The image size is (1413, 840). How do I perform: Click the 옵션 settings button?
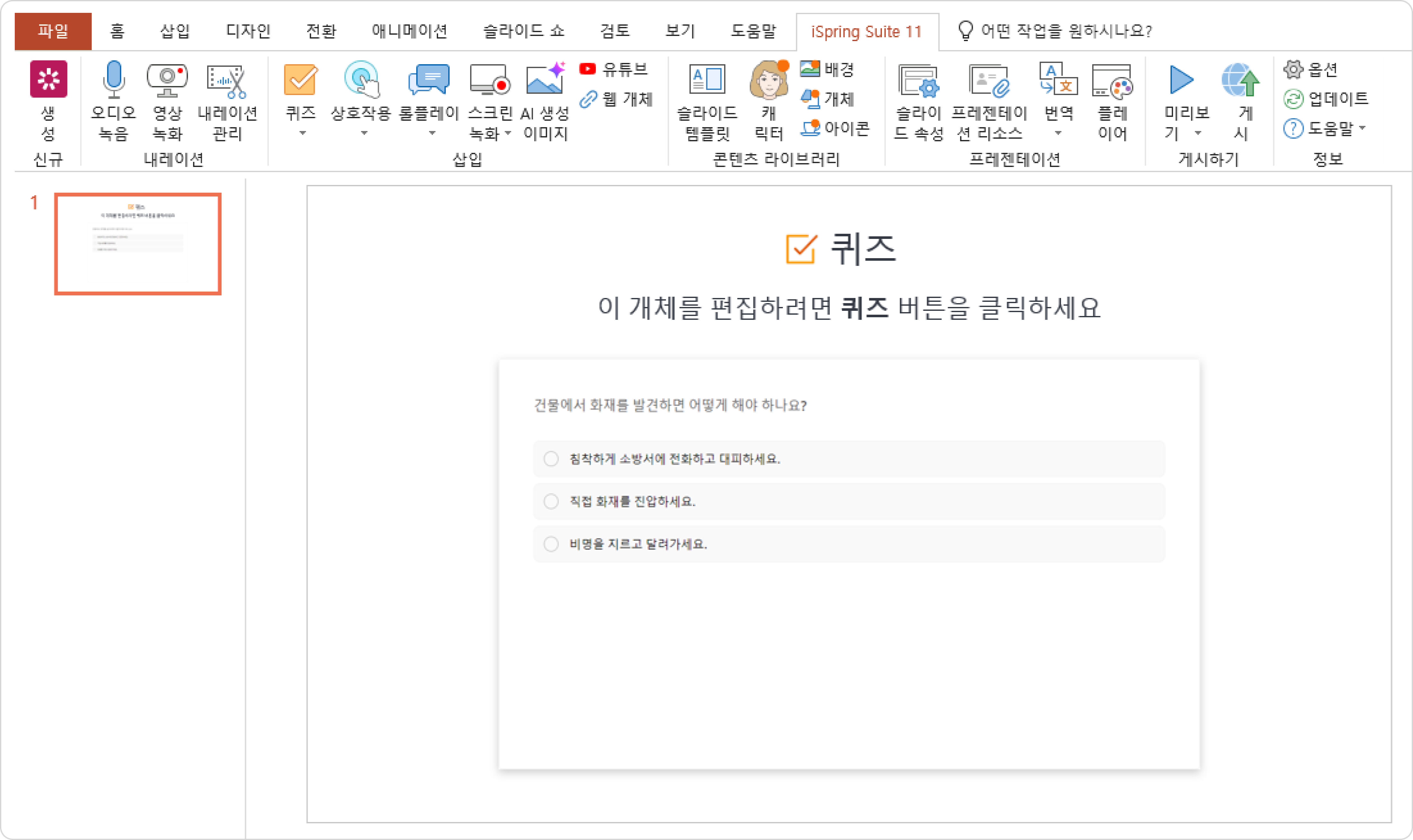point(1311,69)
